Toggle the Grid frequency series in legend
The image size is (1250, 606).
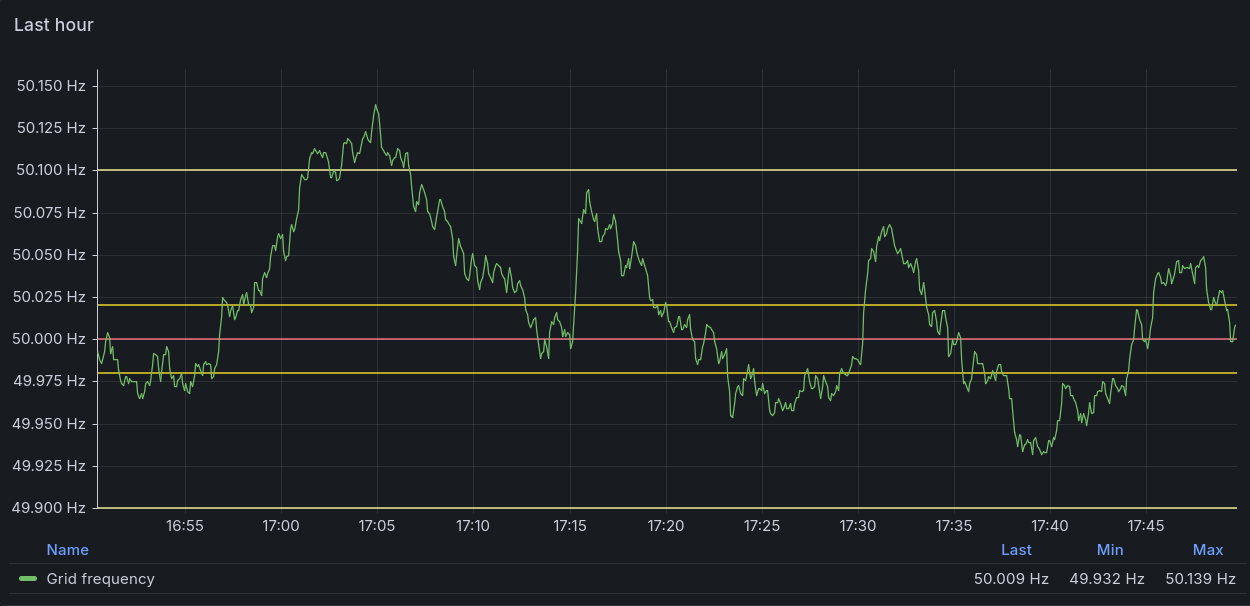click(100, 579)
